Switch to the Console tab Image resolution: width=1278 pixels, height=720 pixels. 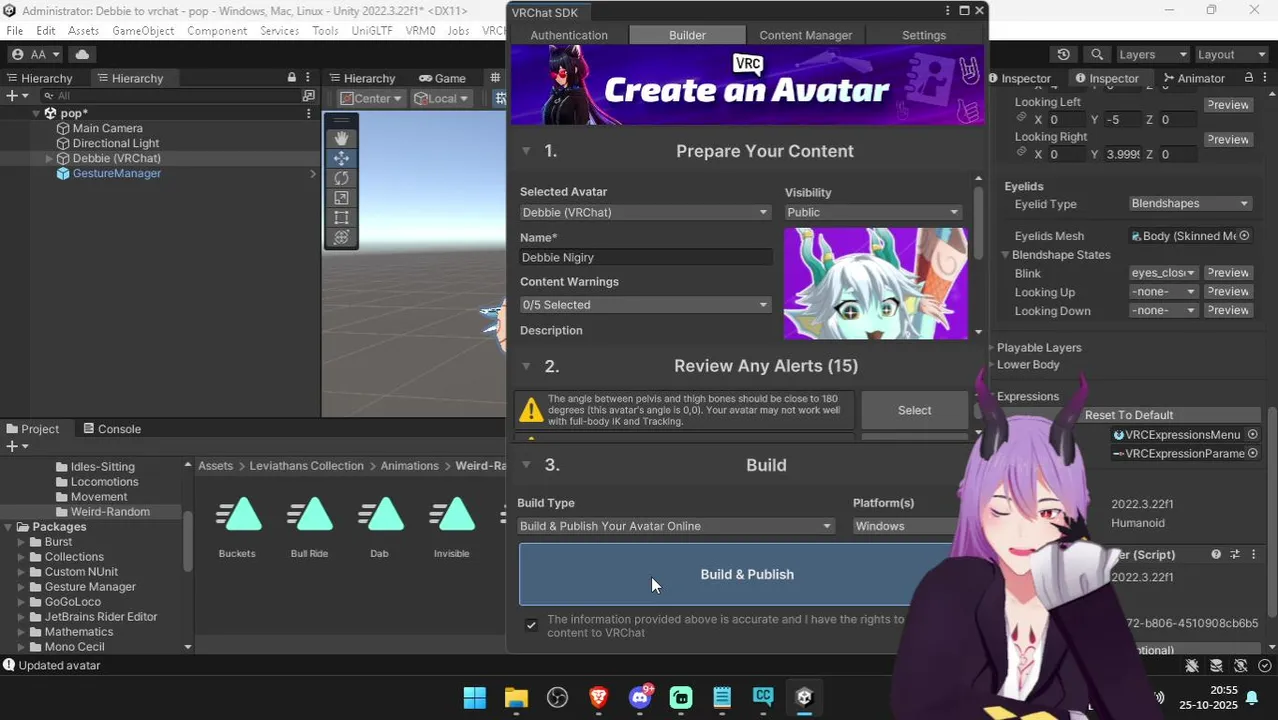coord(111,429)
